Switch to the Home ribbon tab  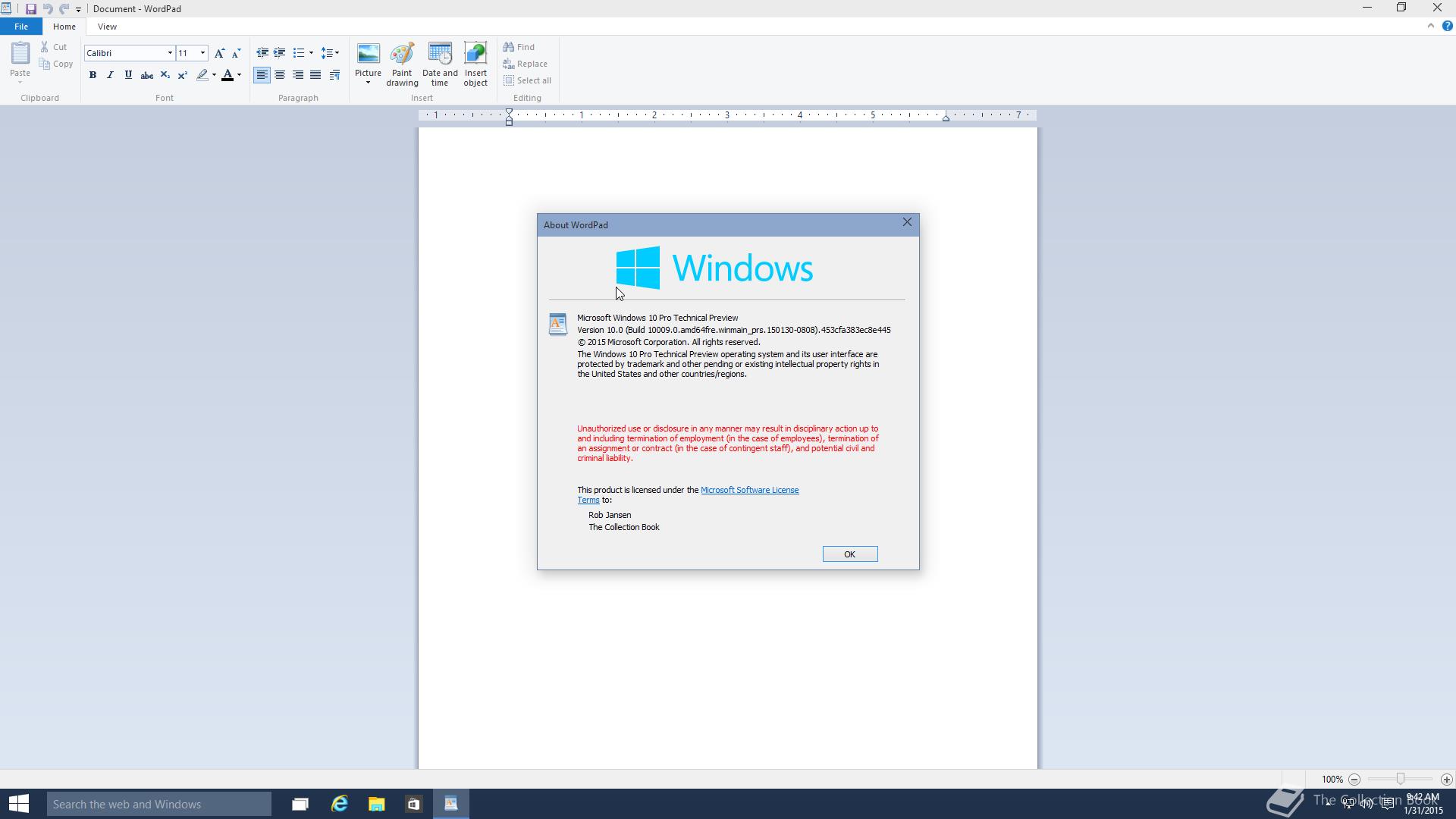point(64,27)
